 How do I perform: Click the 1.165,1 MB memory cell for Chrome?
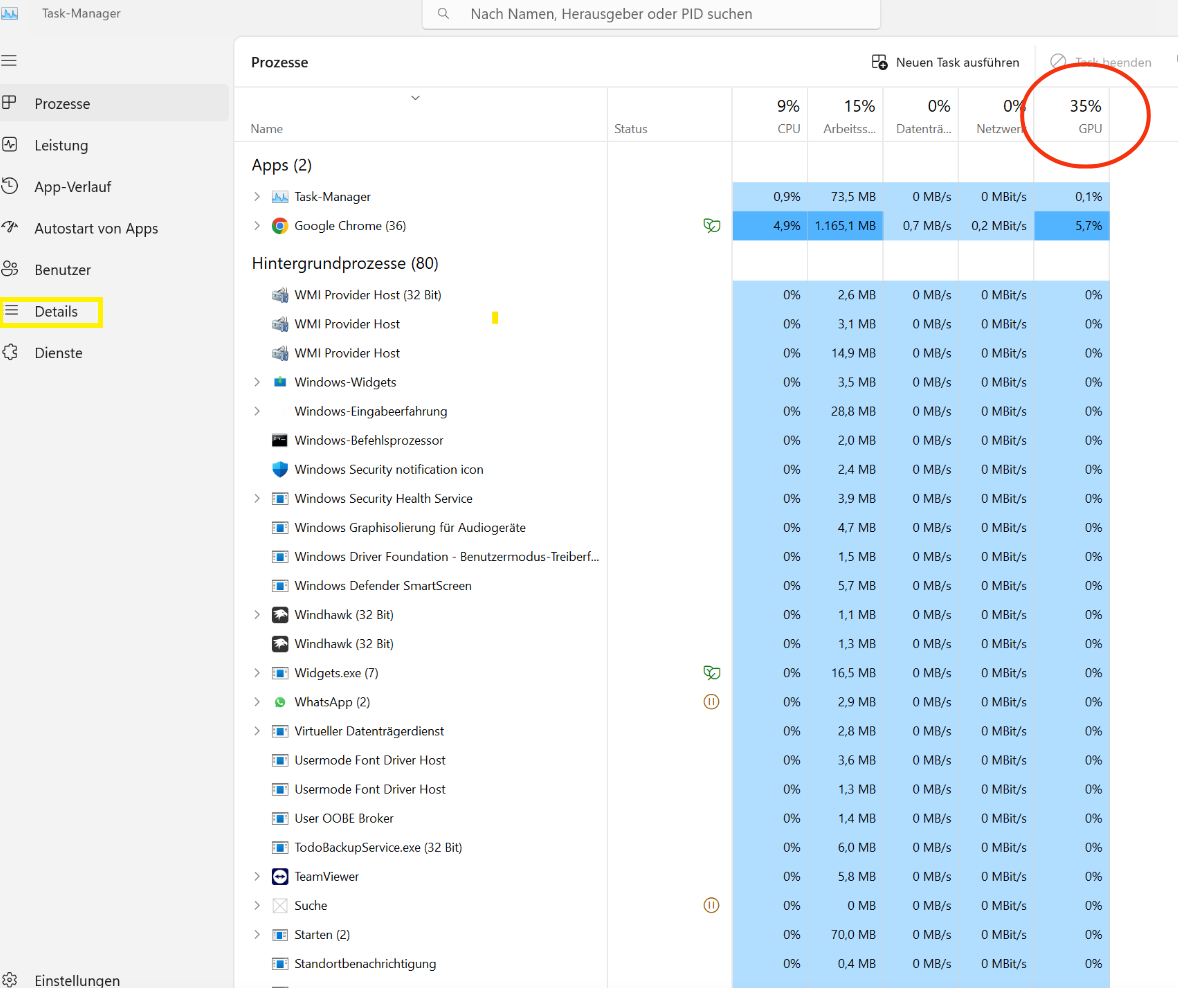coord(845,225)
